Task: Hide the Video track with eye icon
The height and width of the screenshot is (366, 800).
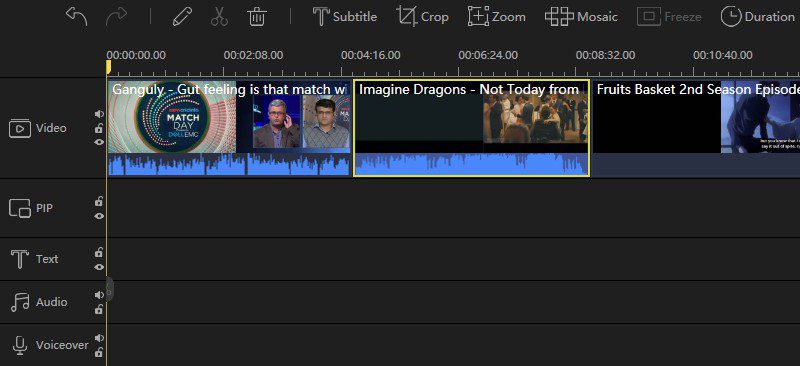Action: pos(99,142)
